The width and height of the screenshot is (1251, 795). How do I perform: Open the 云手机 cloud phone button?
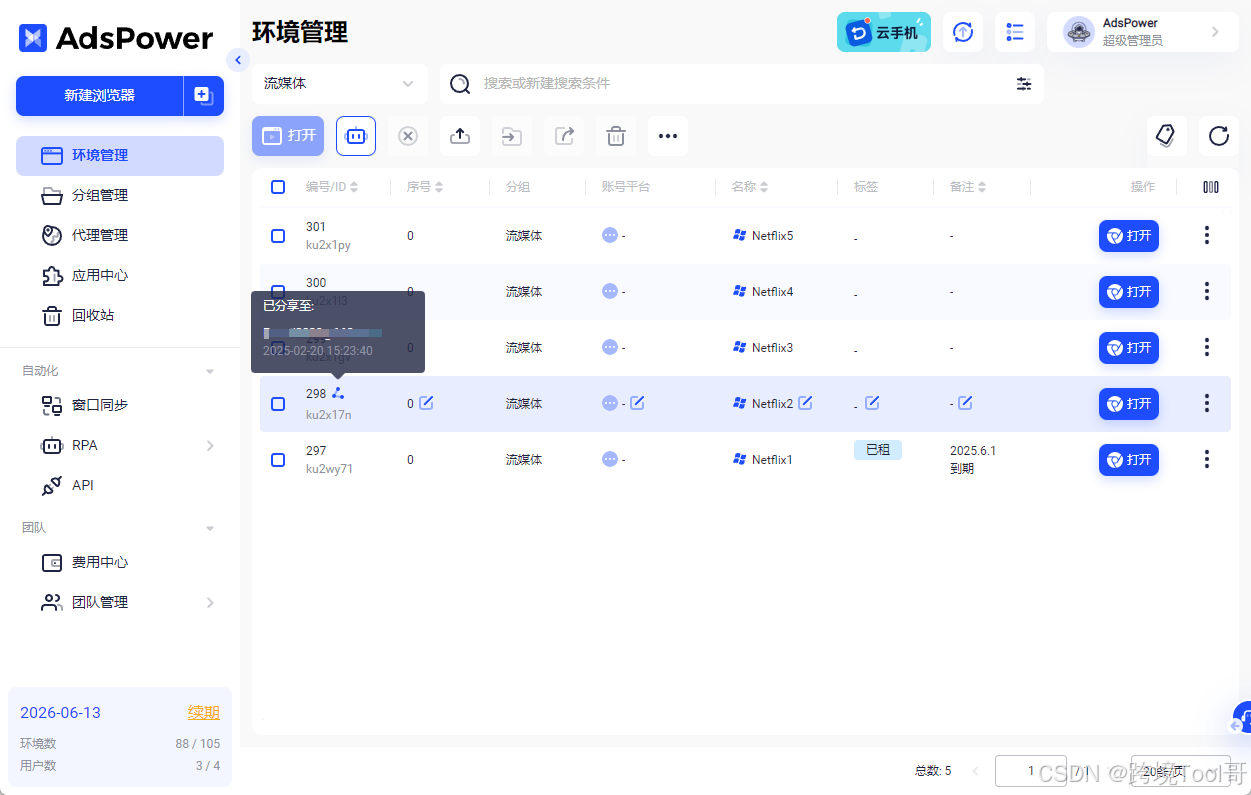pyautogui.click(x=884, y=32)
